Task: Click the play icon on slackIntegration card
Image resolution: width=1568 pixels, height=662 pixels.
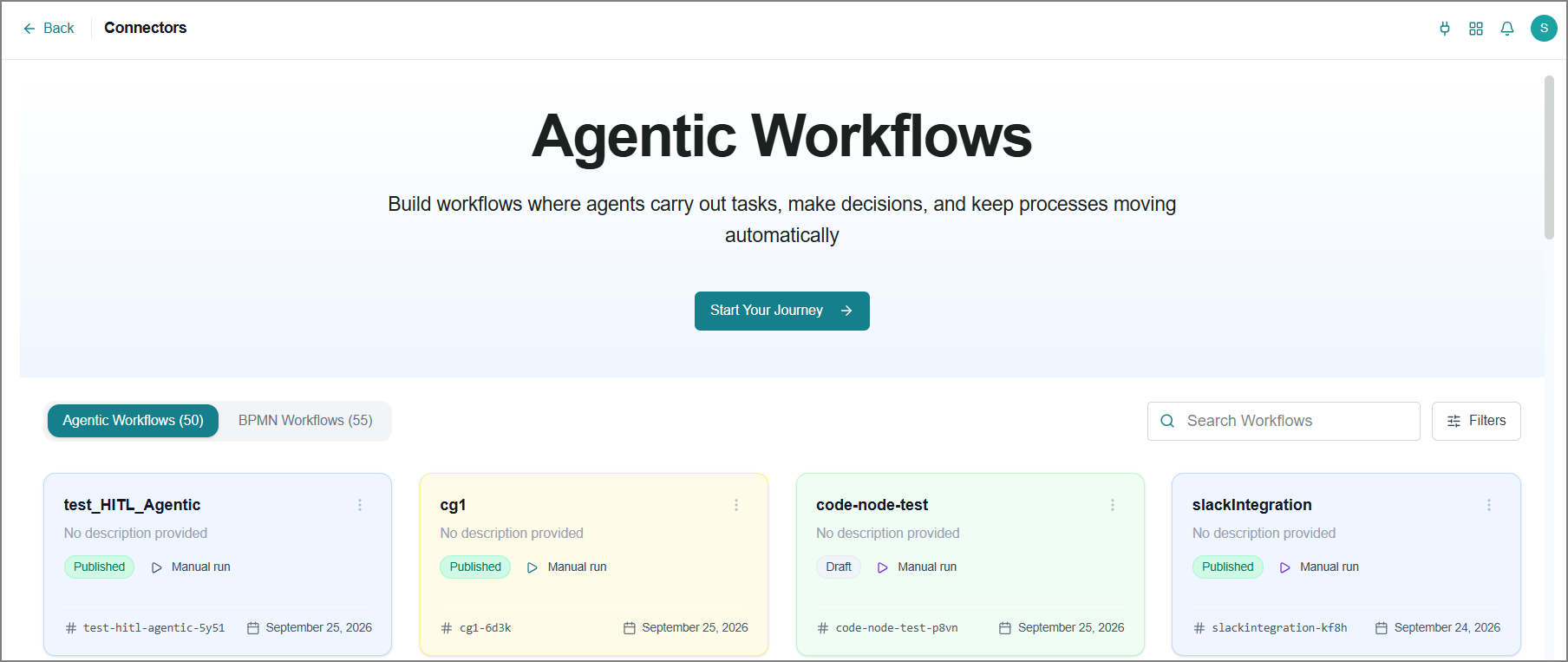Action: (x=1285, y=567)
